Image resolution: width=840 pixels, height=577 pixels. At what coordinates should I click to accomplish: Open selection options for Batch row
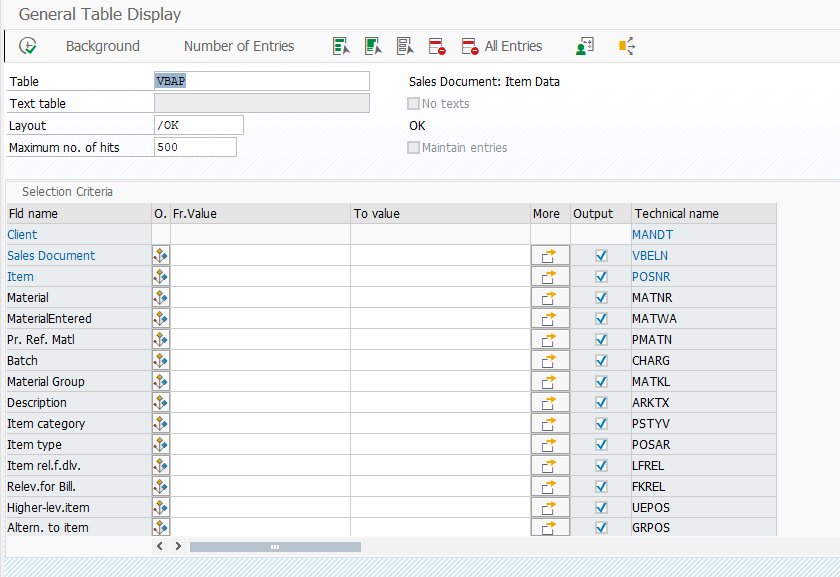coord(160,360)
